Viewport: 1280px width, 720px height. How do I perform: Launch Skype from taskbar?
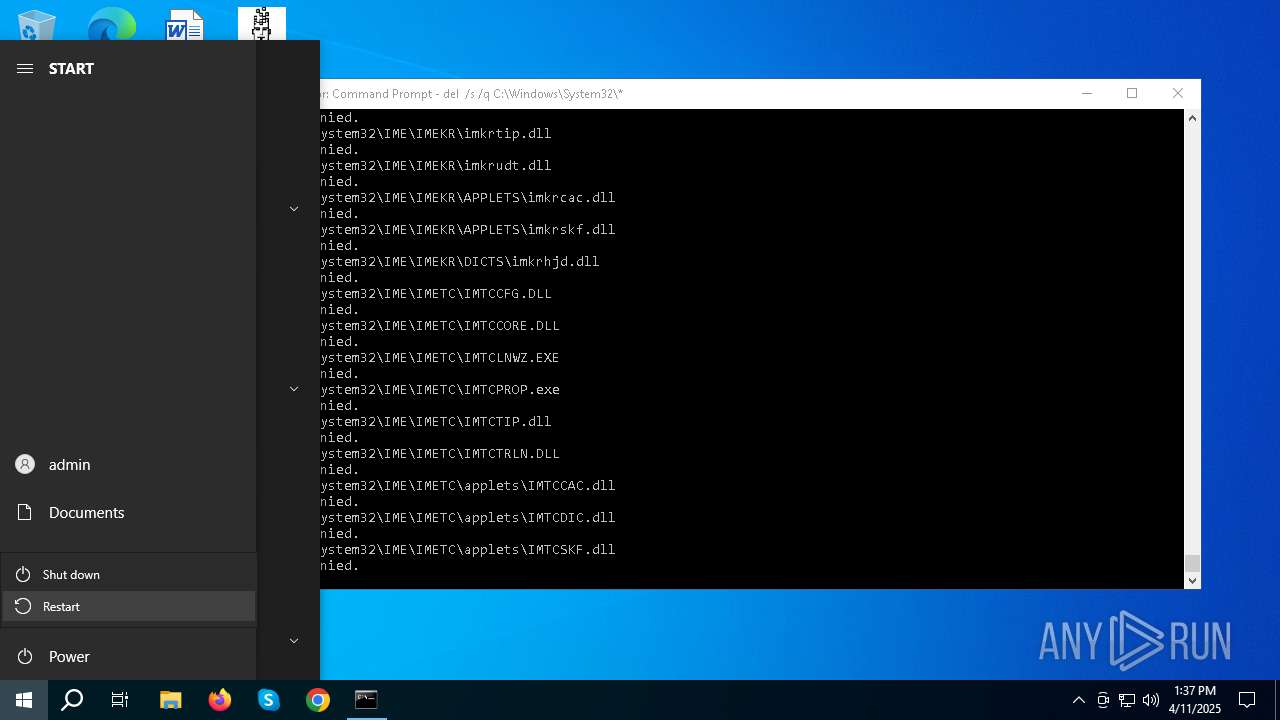[x=269, y=700]
